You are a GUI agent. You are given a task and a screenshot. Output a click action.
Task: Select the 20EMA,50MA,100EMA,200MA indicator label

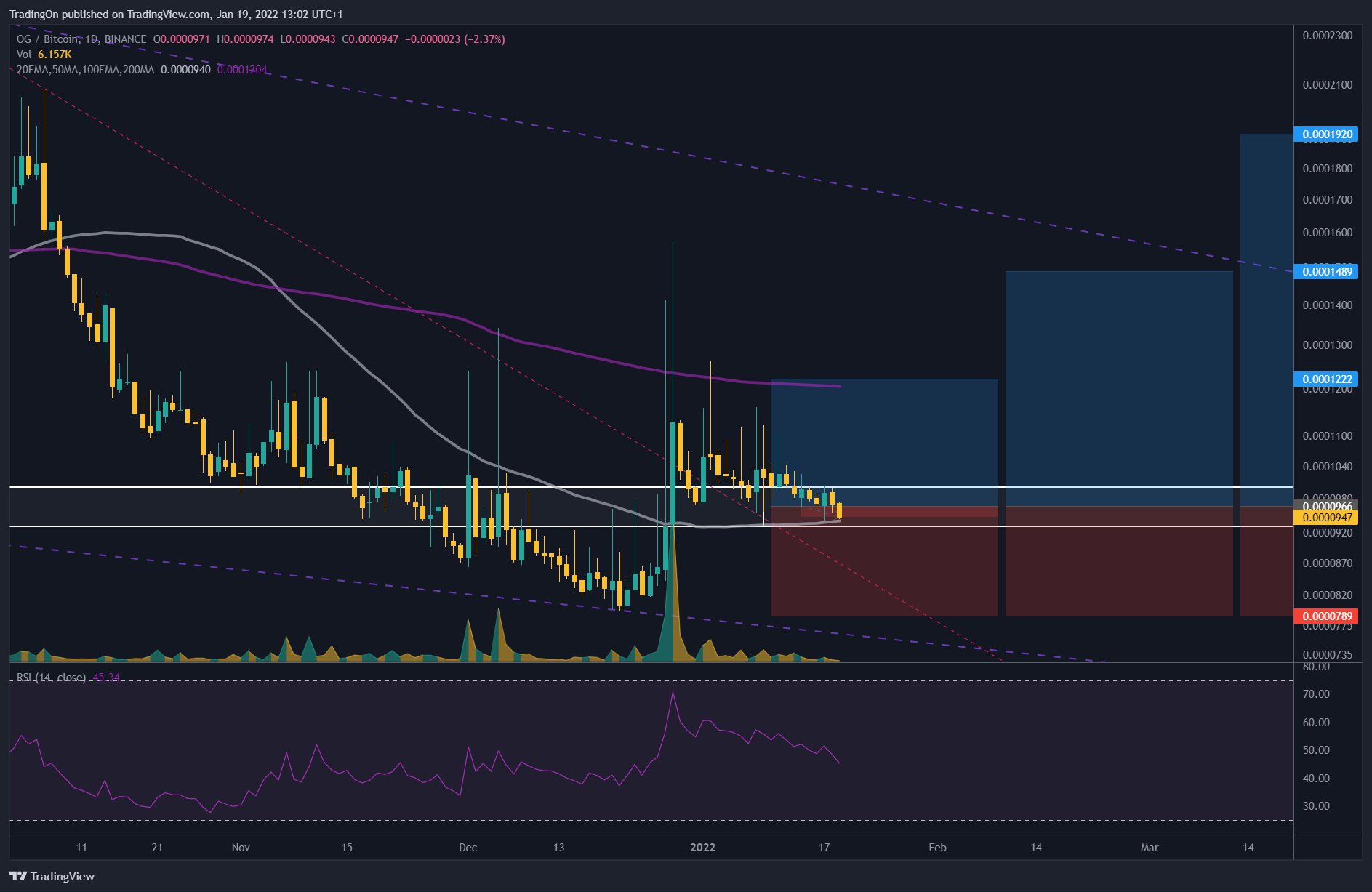coord(86,70)
